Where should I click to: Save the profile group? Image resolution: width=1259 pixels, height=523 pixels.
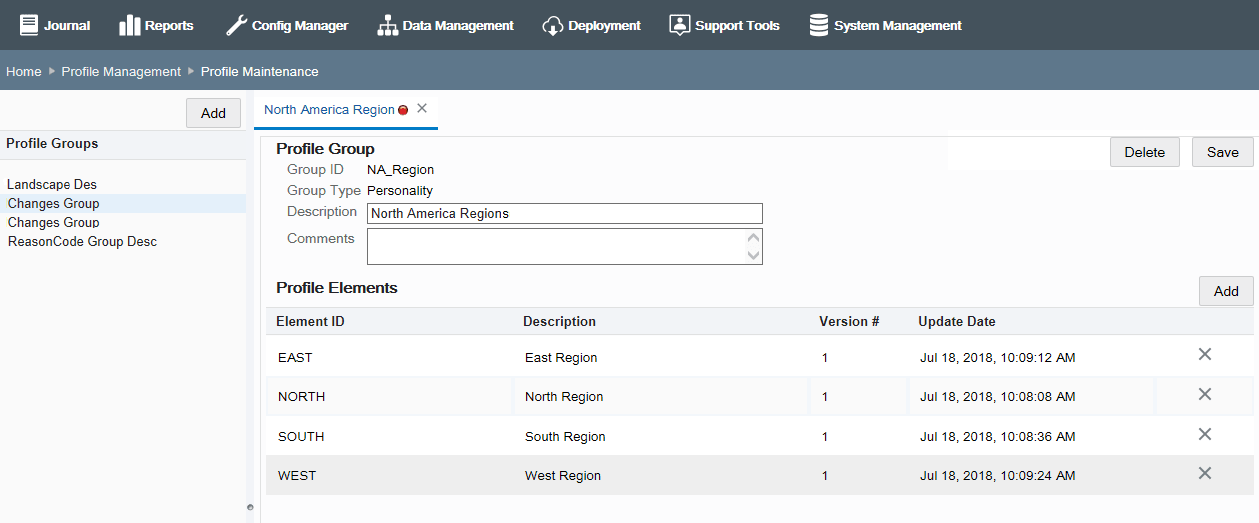tap(1222, 152)
